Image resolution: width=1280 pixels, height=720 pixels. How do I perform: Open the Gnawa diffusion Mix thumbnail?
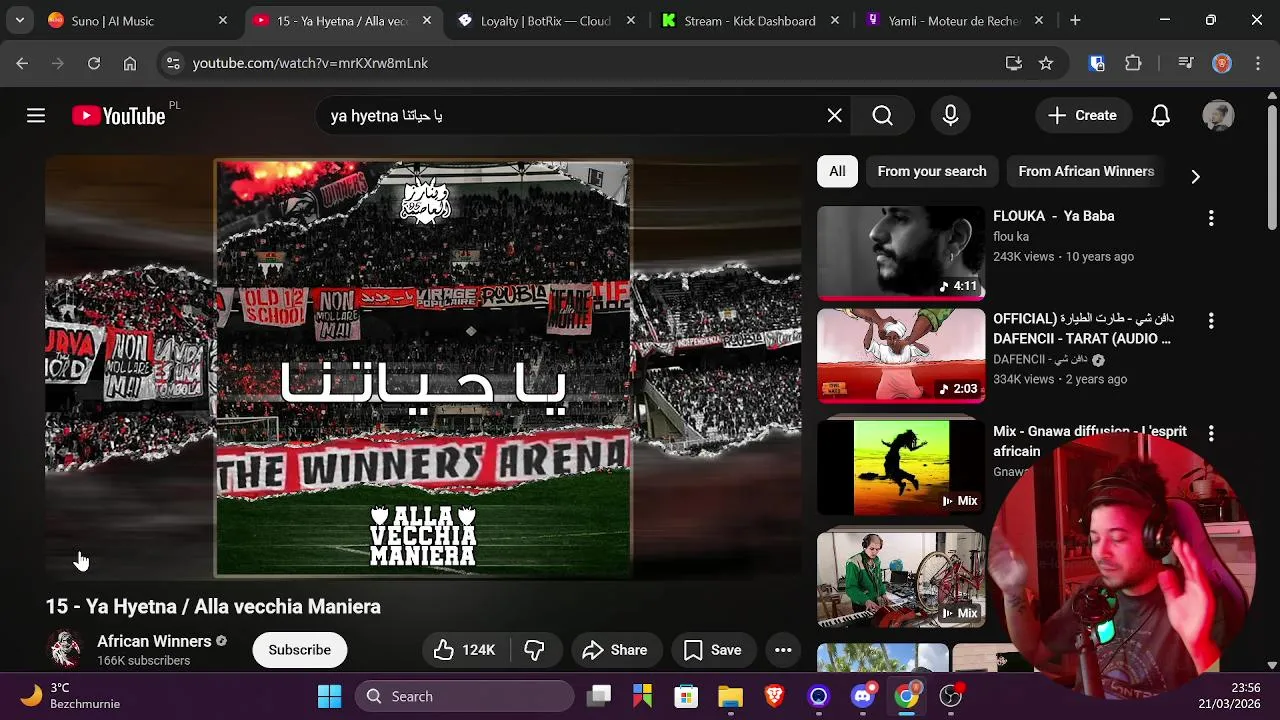click(x=901, y=467)
